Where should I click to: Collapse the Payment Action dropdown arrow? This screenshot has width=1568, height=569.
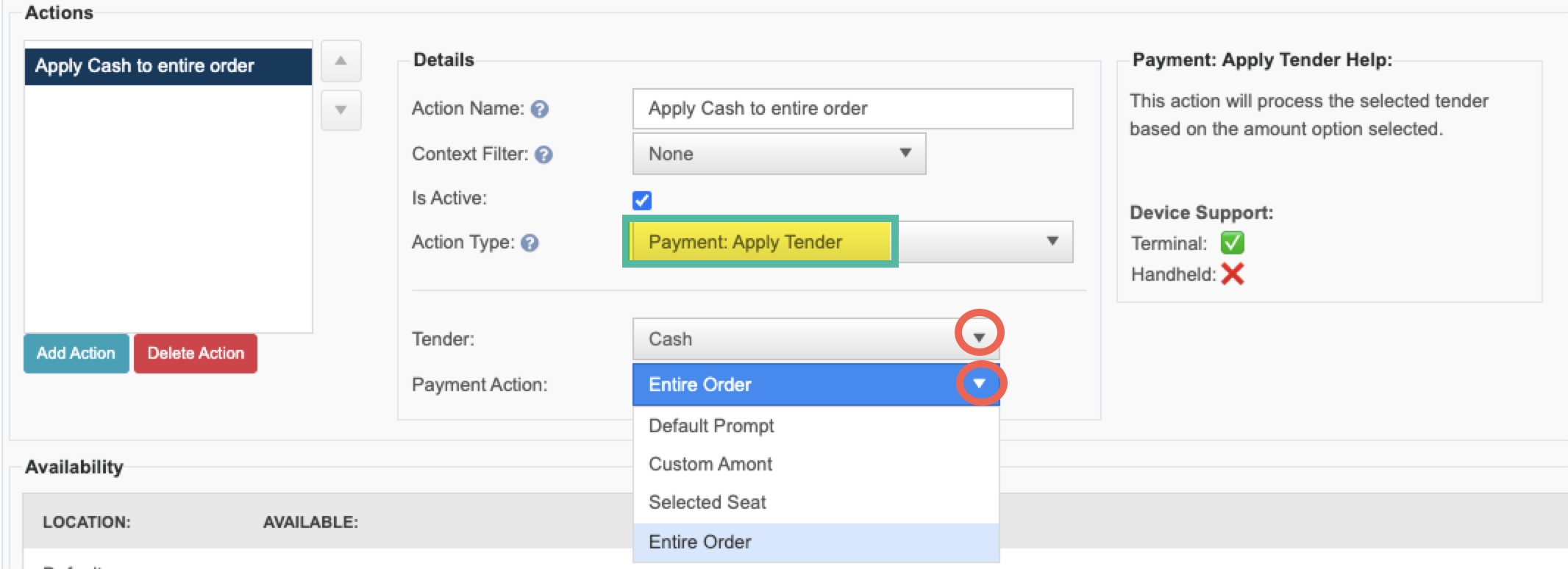pos(979,383)
